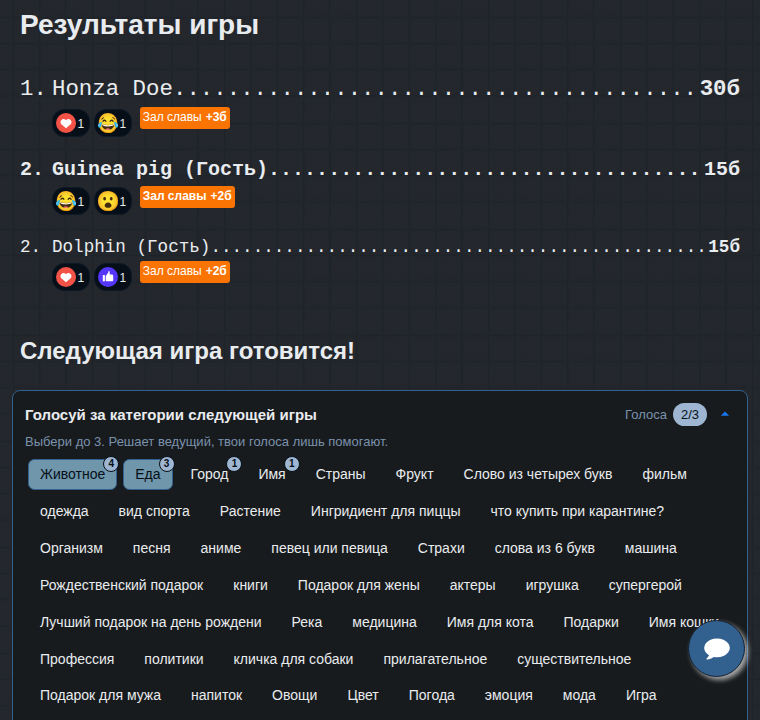Vote for the 'Город' category
Image resolution: width=760 pixels, height=720 pixels.
click(x=209, y=474)
